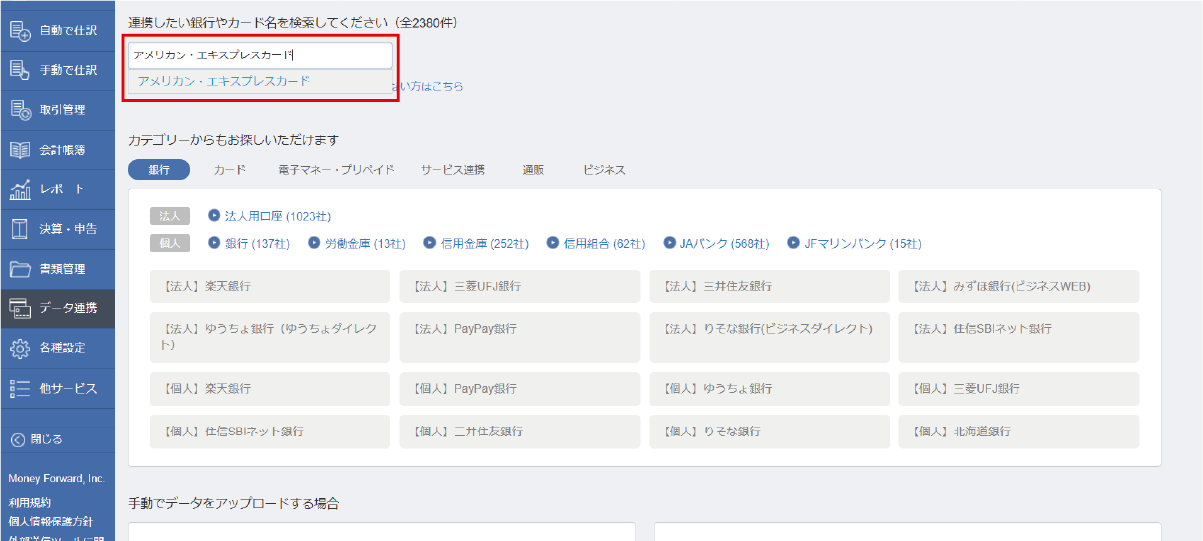Select 【個人】りそな銀行 button
The height and width of the screenshot is (541, 1203).
pyautogui.click(x=769, y=431)
